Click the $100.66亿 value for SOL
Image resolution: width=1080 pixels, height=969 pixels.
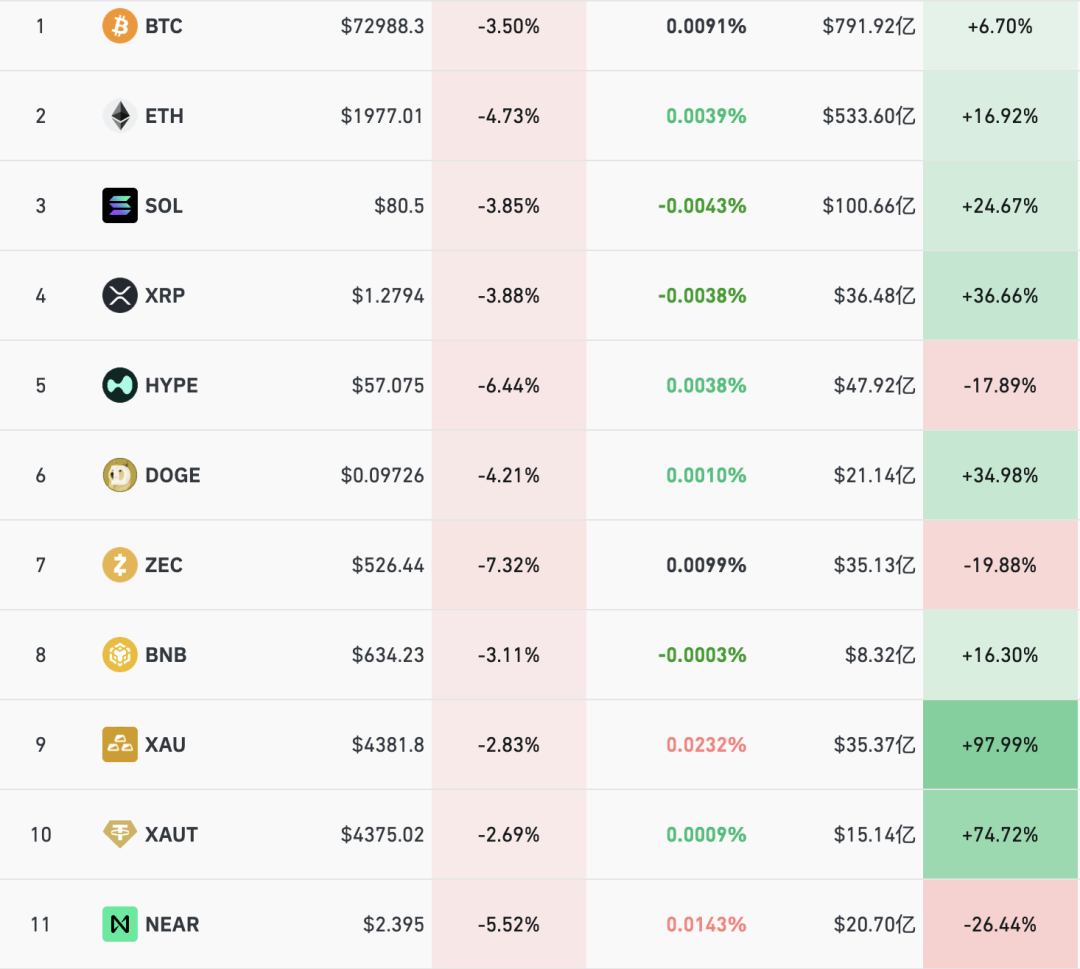pyautogui.click(x=869, y=205)
